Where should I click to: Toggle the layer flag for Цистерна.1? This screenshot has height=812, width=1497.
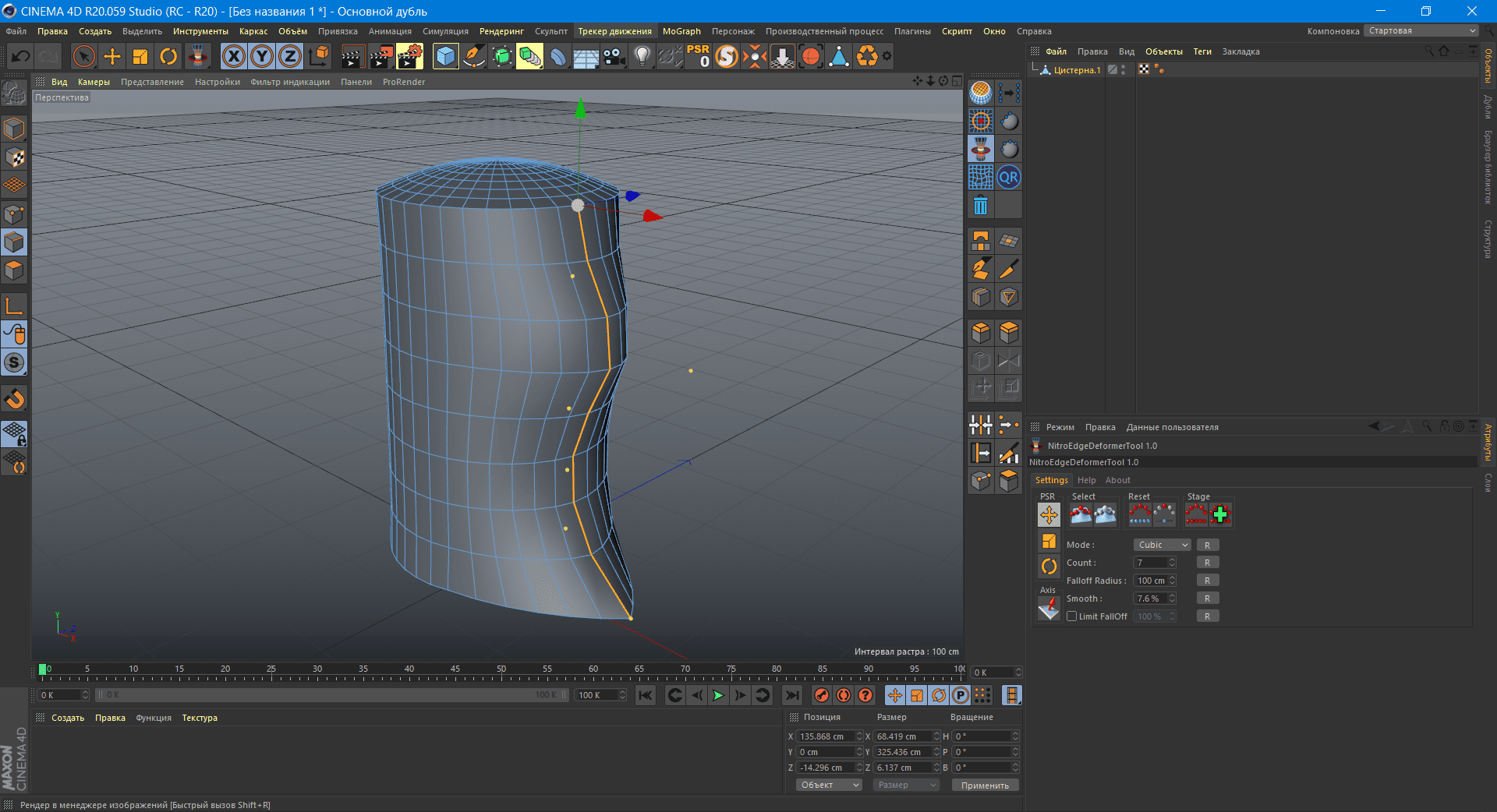point(1113,69)
